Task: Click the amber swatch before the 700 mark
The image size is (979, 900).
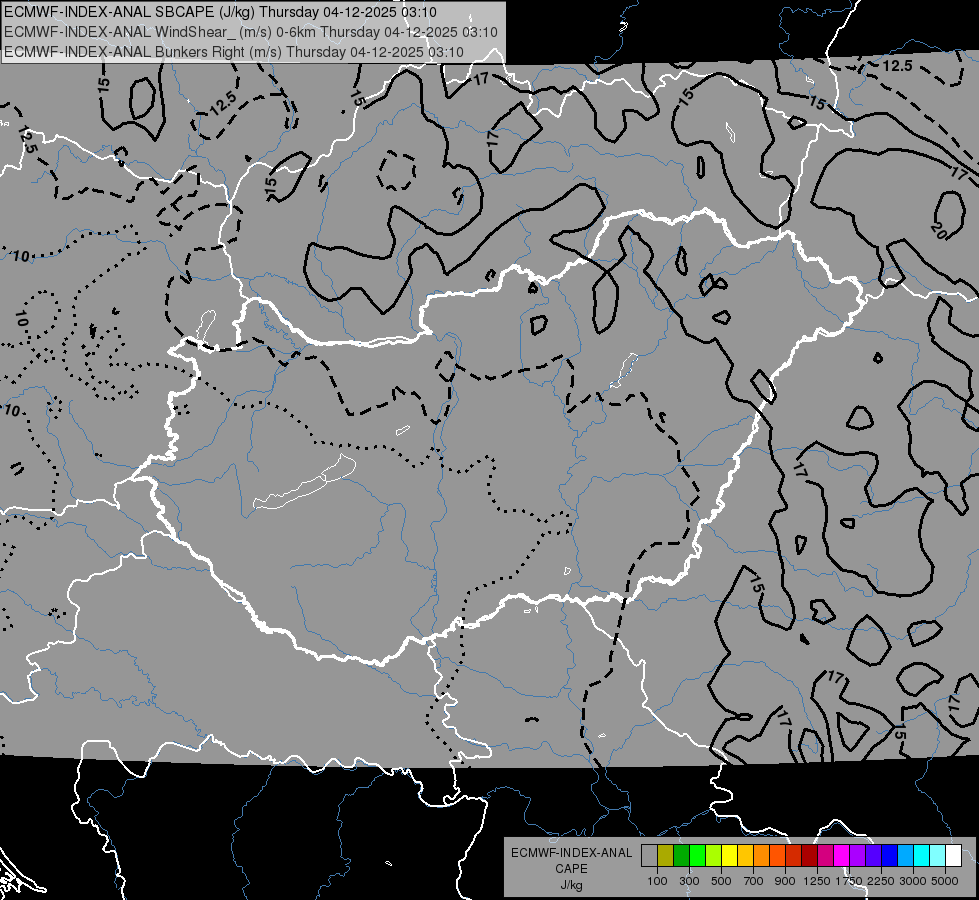Action: click(745, 856)
